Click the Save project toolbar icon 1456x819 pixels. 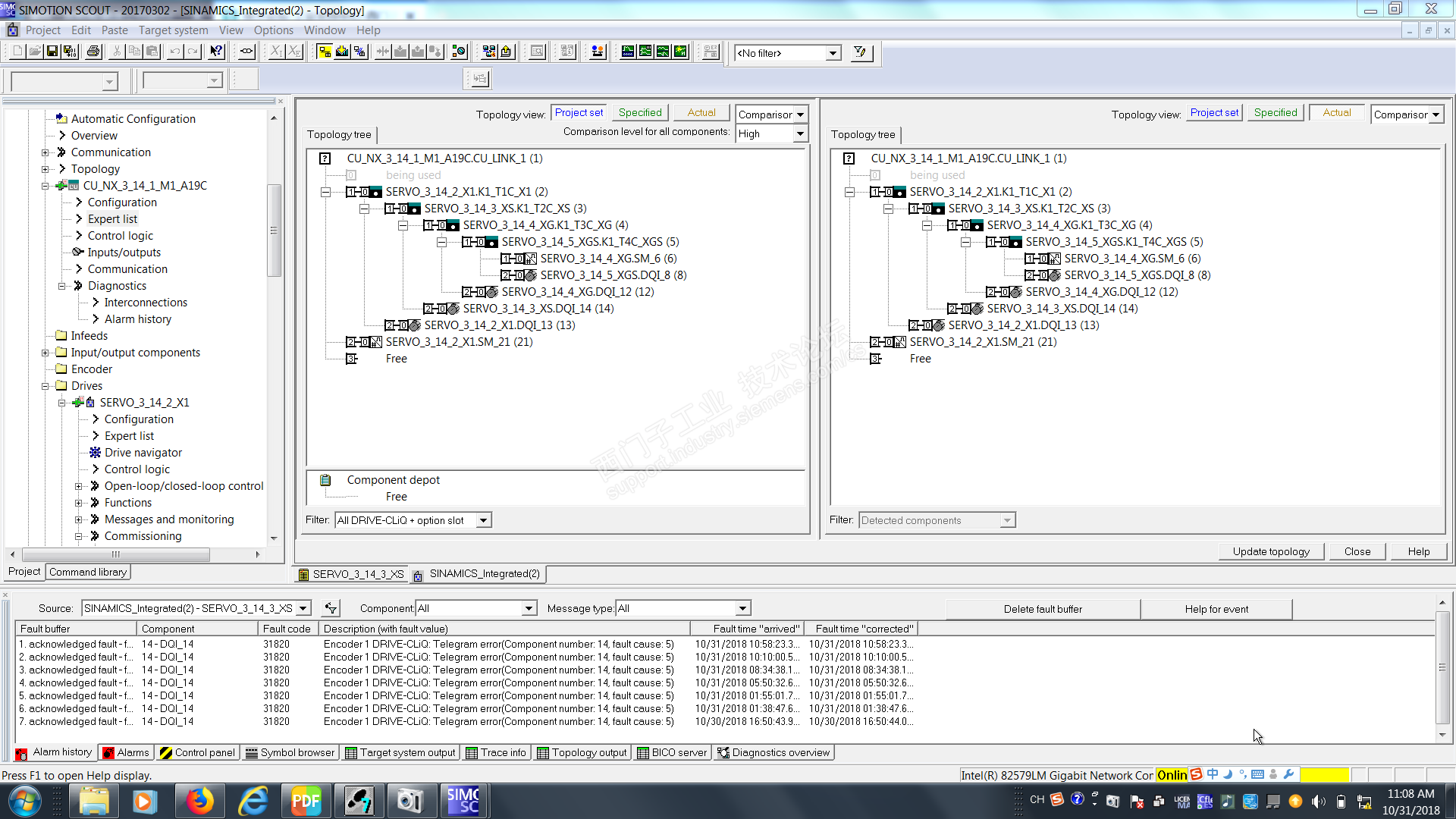[52, 52]
